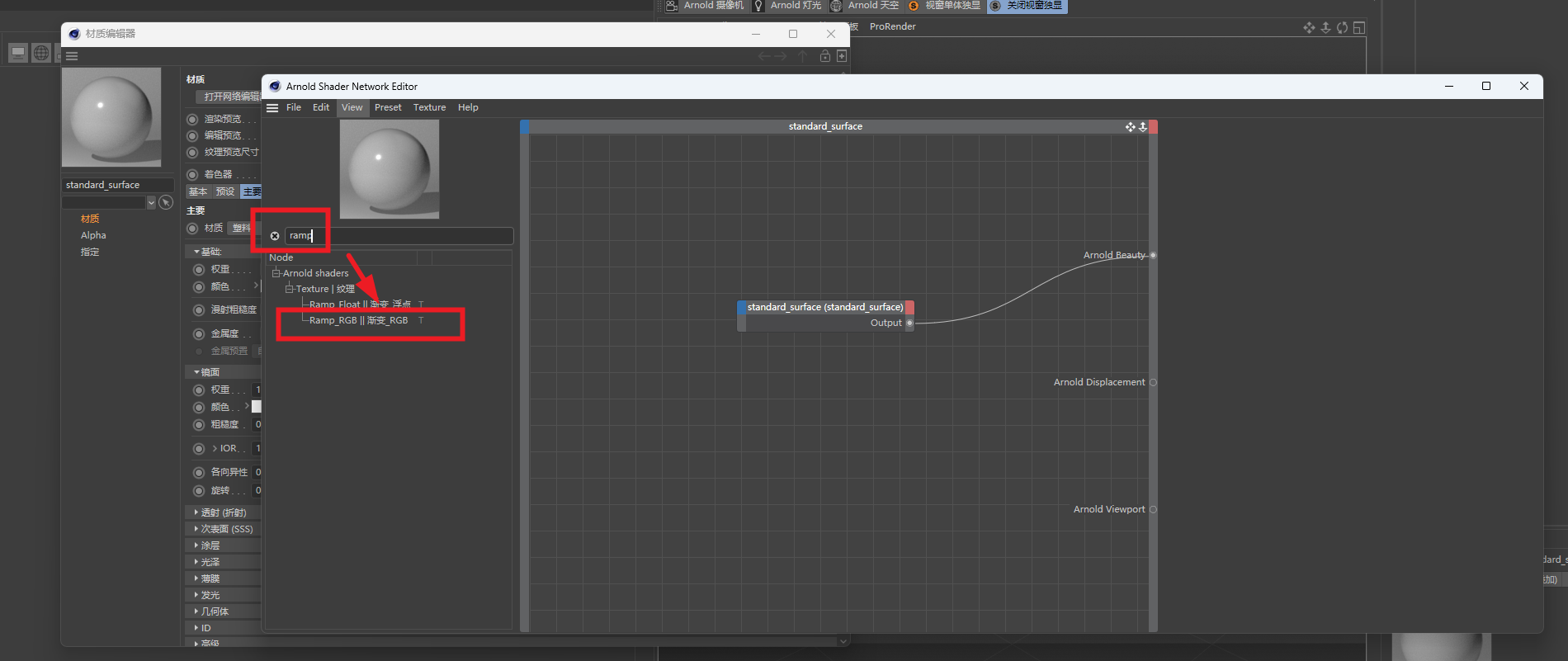Image resolution: width=1568 pixels, height=661 pixels.
Task: Go back using Material Editor left arrow
Action: [764, 56]
